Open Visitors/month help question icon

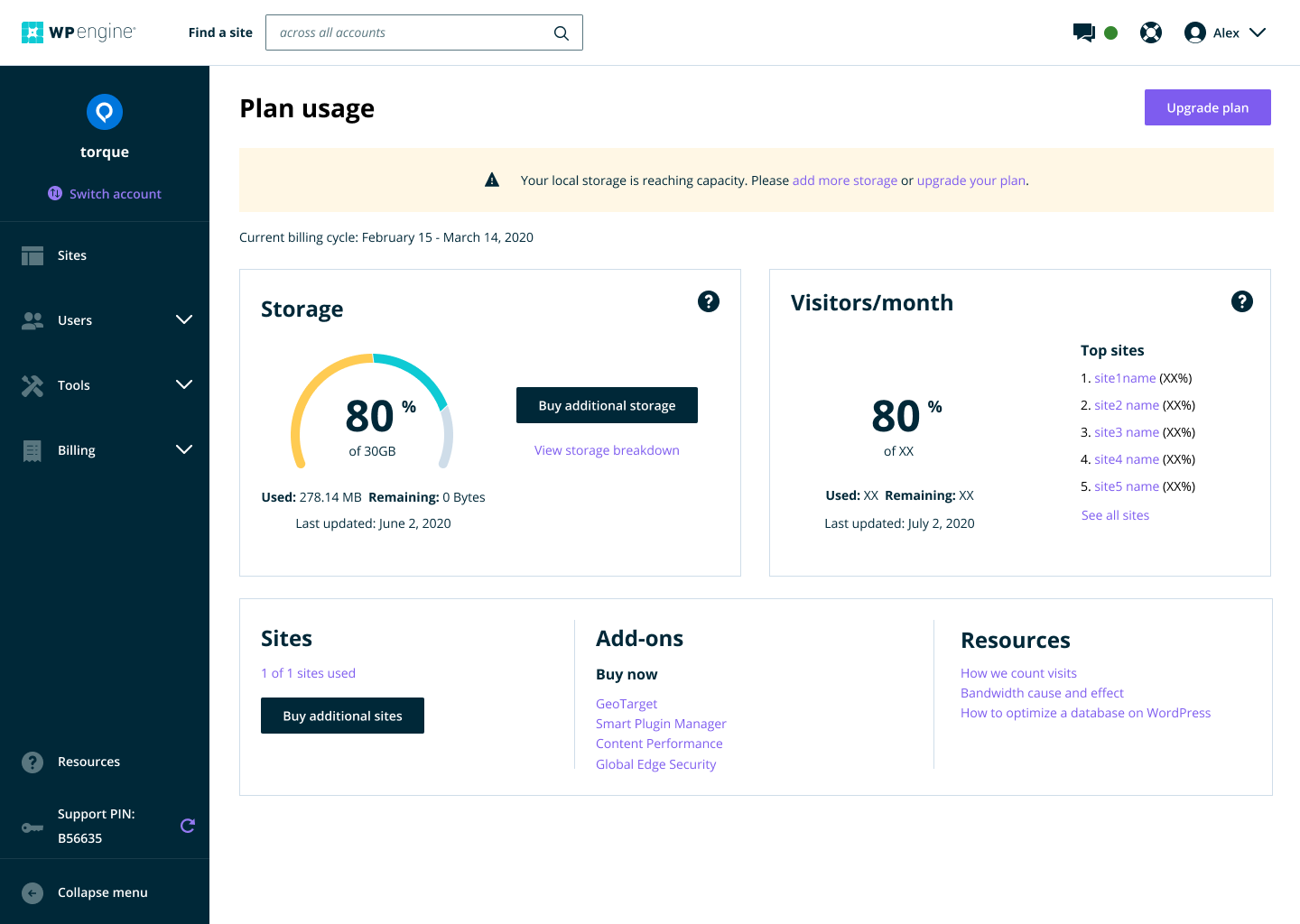tap(1242, 301)
